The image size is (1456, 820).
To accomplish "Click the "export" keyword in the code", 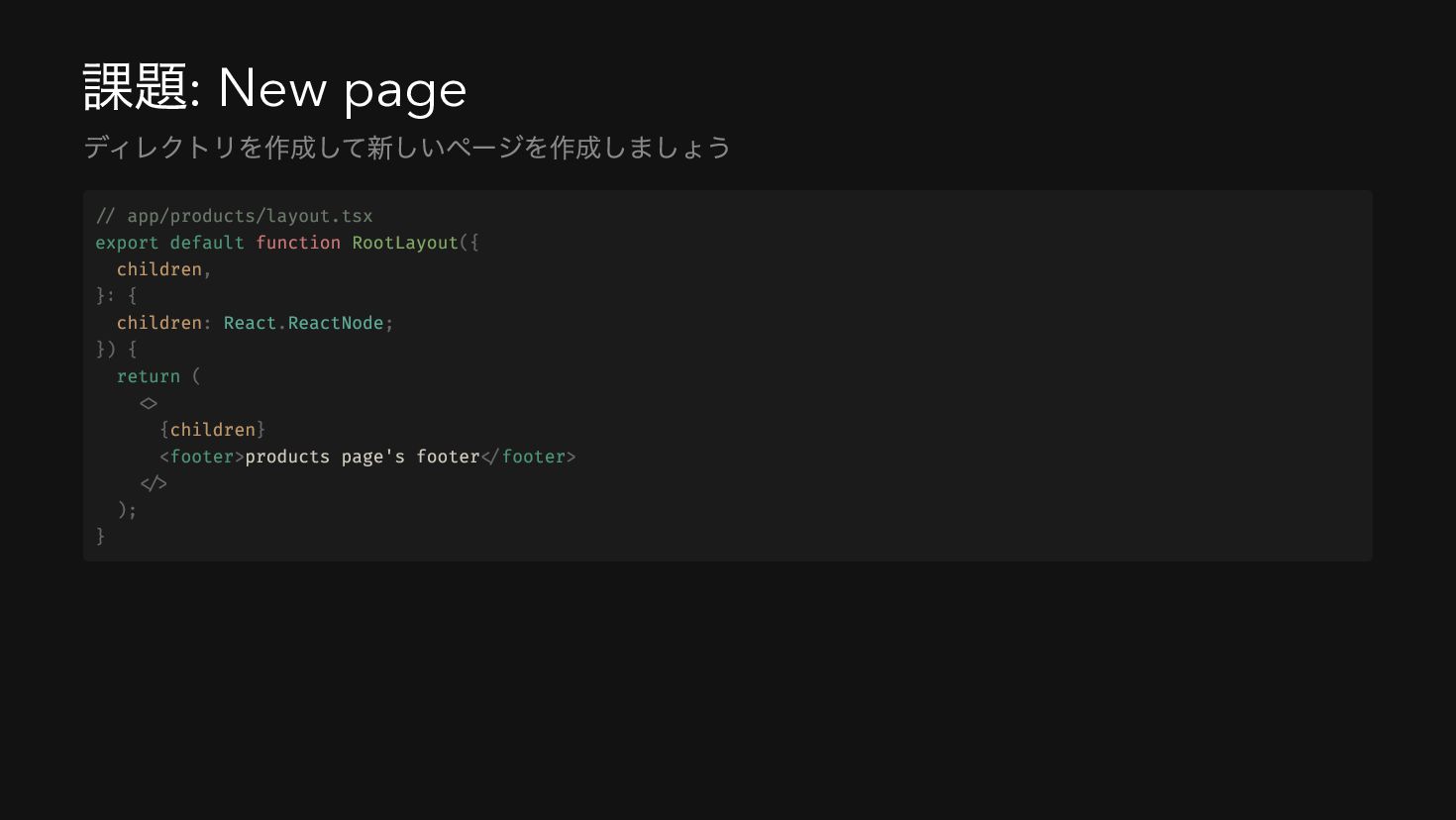I will point(127,243).
